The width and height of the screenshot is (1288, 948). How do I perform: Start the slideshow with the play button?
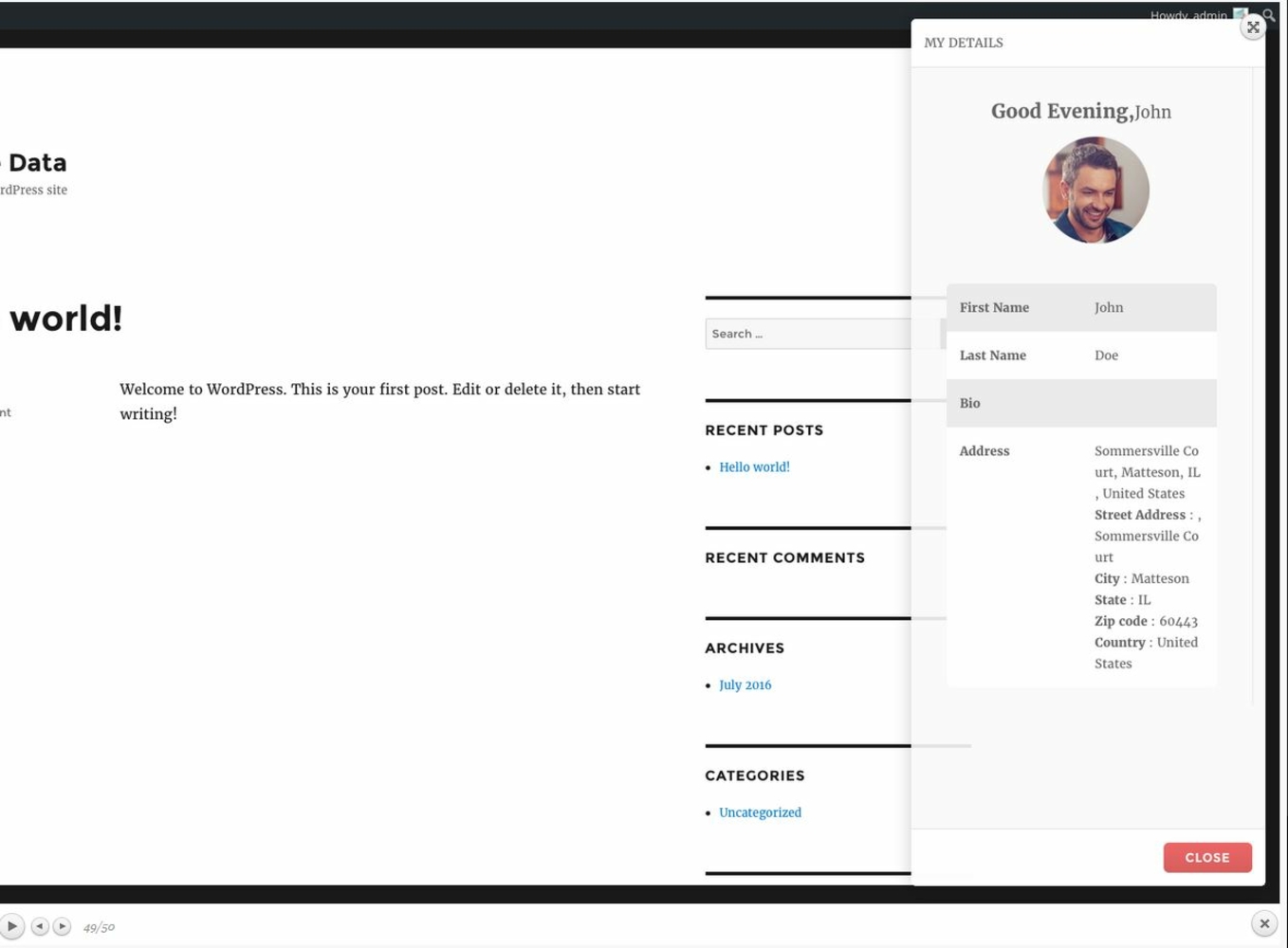click(11, 926)
